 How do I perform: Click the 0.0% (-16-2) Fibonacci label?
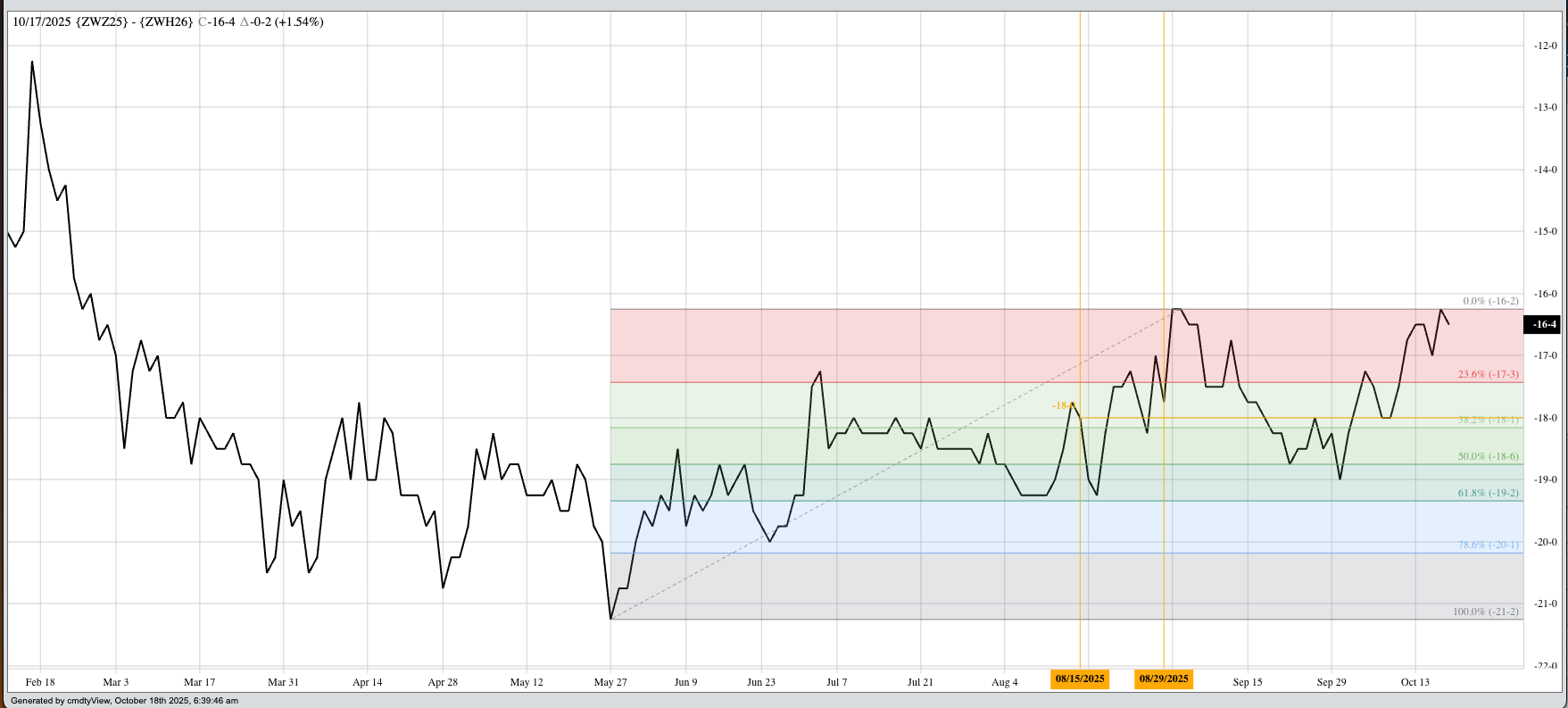click(1490, 302)
